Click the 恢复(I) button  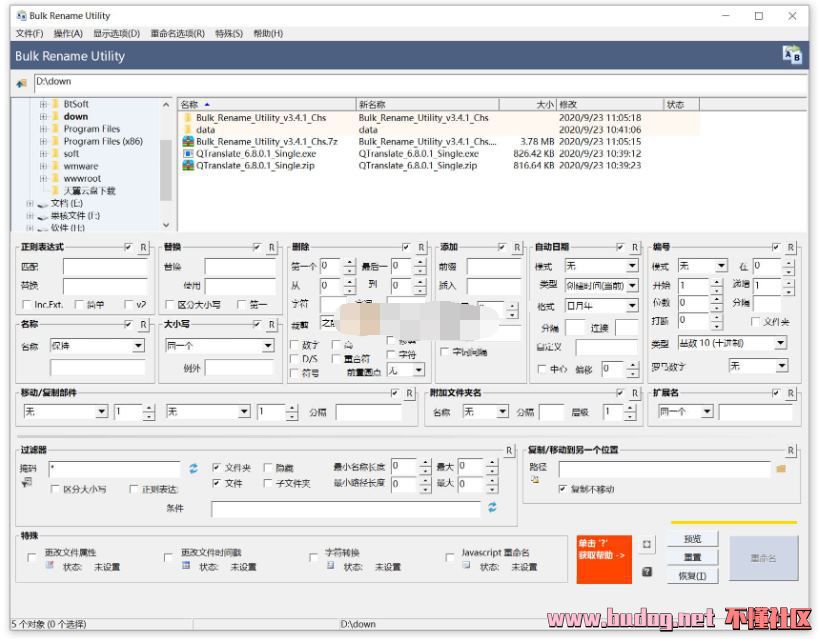693,576
